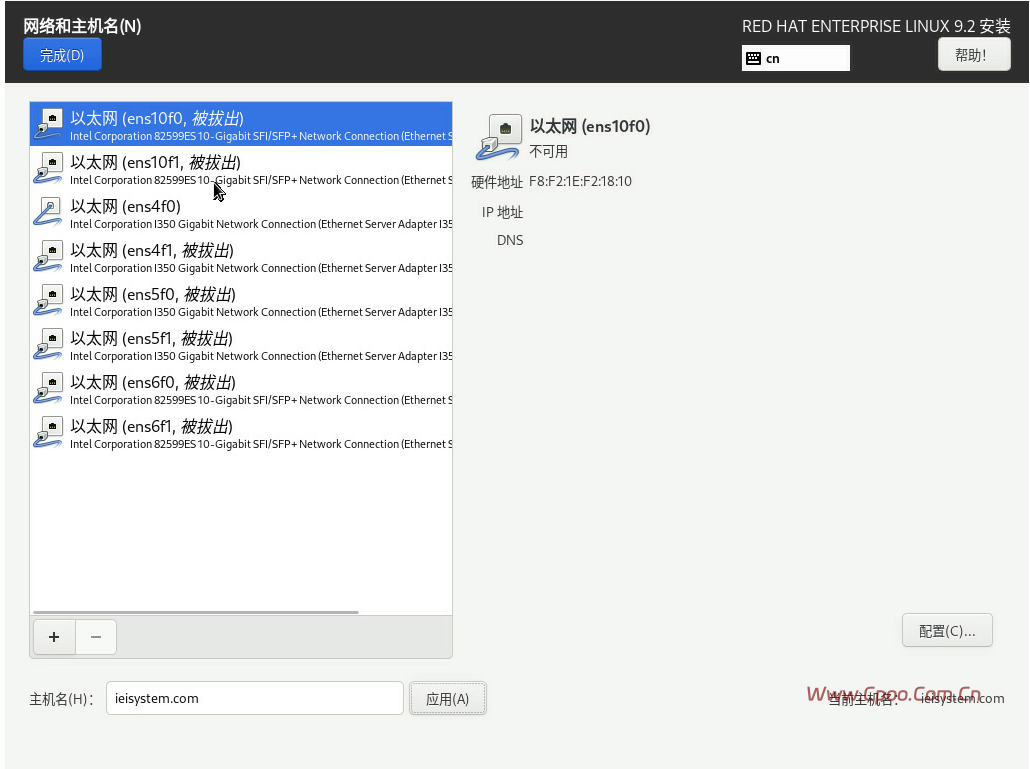The height and width of the screenshot is (769, 1030).
Task: Click the keyboard layout icon next to cn
Action: point(753,58)
